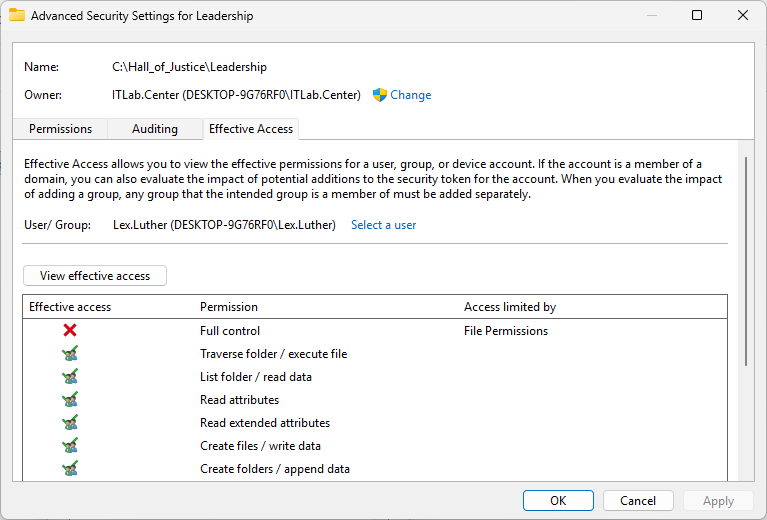Dismiss the dialog using Cancel
Viewport: 767px width, 520px height.
638,501
